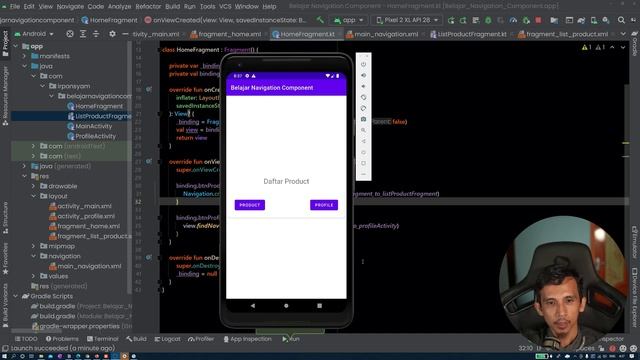Click the emulator rotate left icon
640x360 pixels.
pos(363,97)
